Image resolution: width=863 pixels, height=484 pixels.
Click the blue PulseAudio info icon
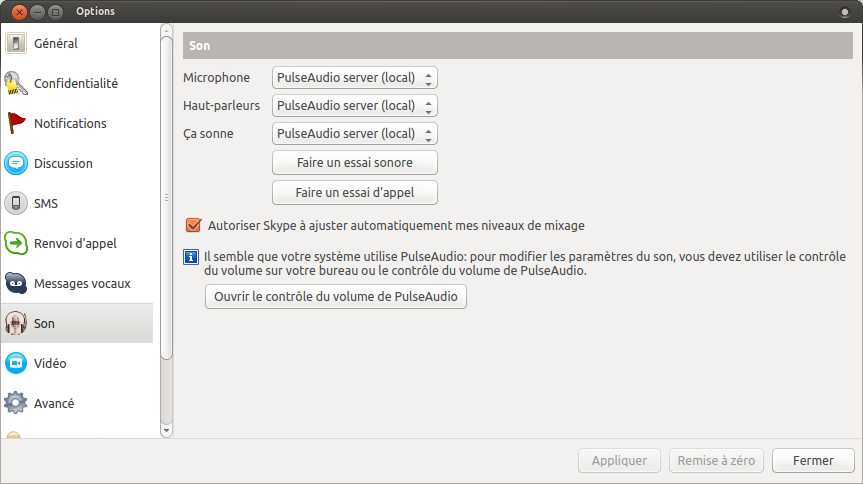click(191, 257)
